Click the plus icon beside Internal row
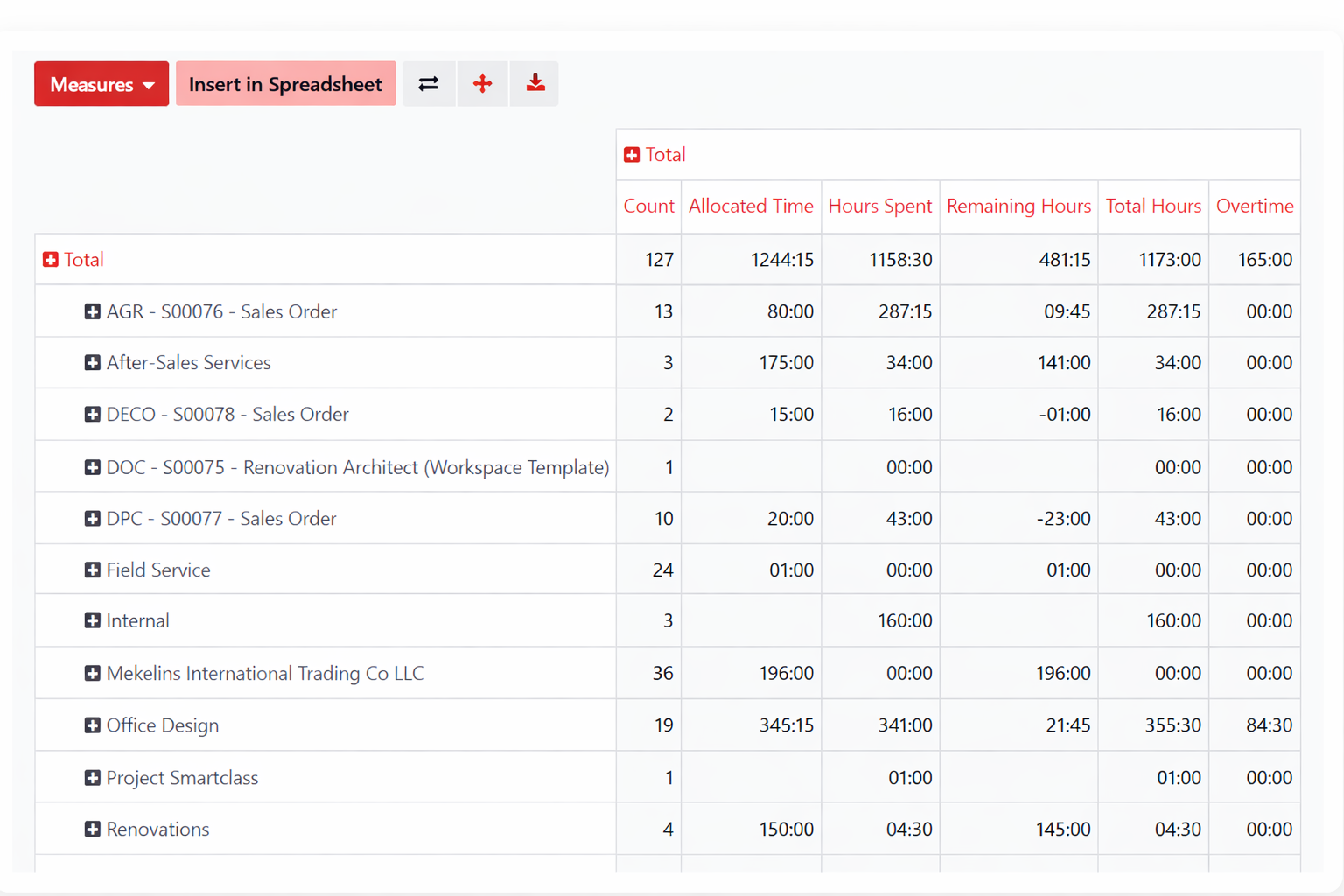Viewport: 1344px width, 896px height. (93, 620)
